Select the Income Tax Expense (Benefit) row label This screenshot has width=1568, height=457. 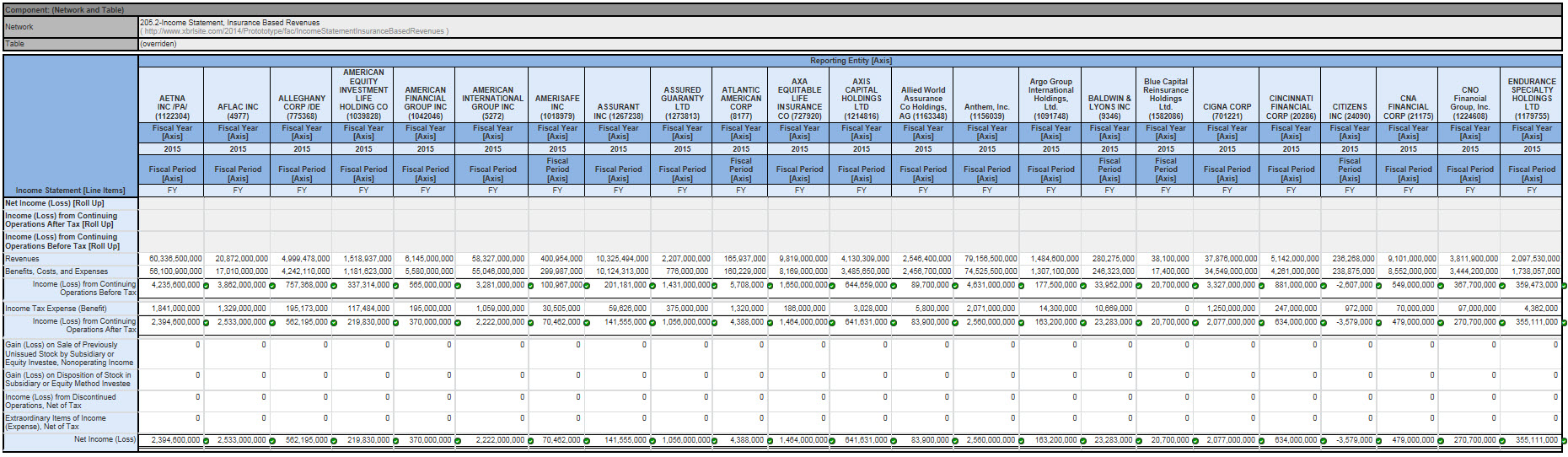coord(71,309)
